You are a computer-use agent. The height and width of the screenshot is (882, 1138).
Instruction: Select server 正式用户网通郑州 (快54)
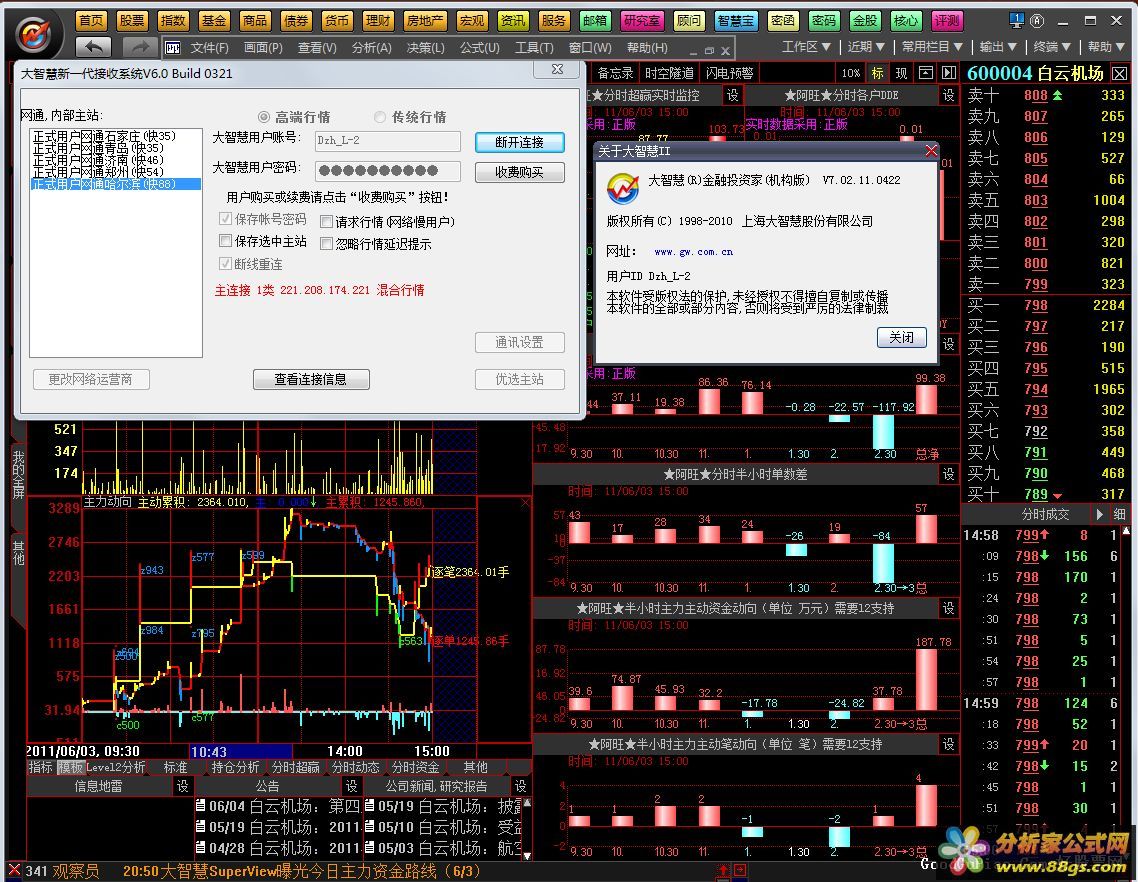tap(99, 172)
